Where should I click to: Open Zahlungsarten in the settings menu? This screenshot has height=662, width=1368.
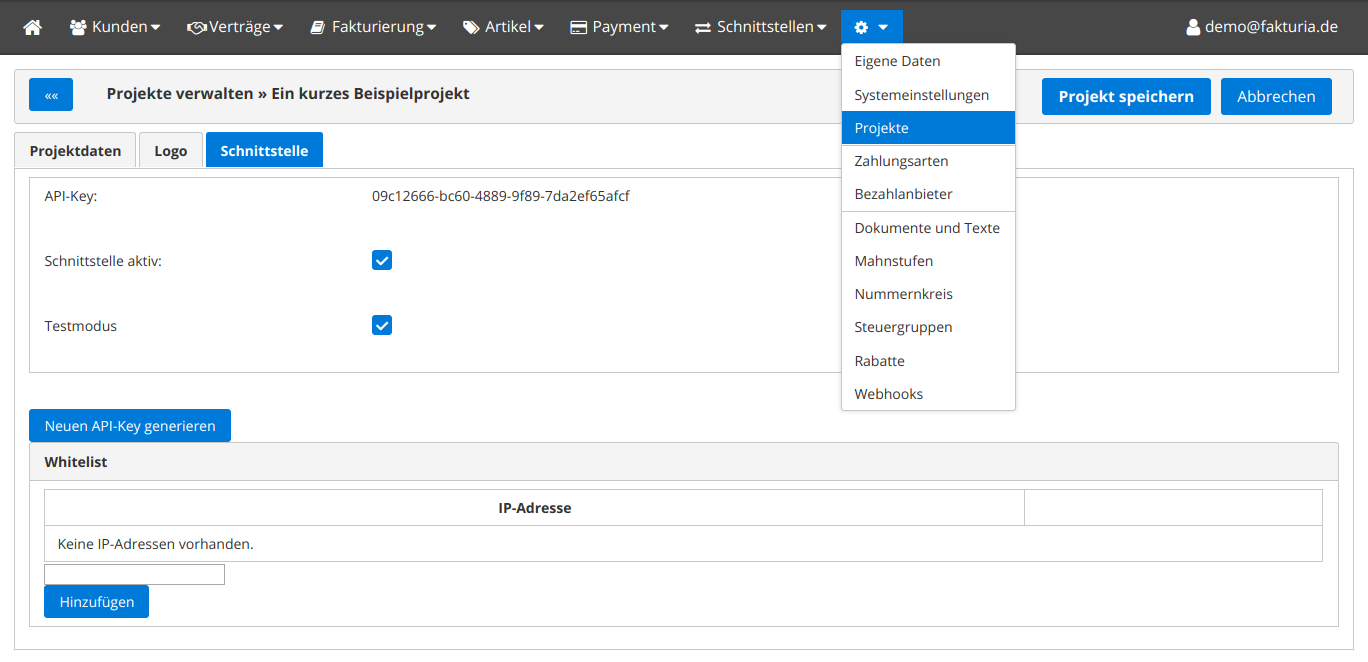901,161
